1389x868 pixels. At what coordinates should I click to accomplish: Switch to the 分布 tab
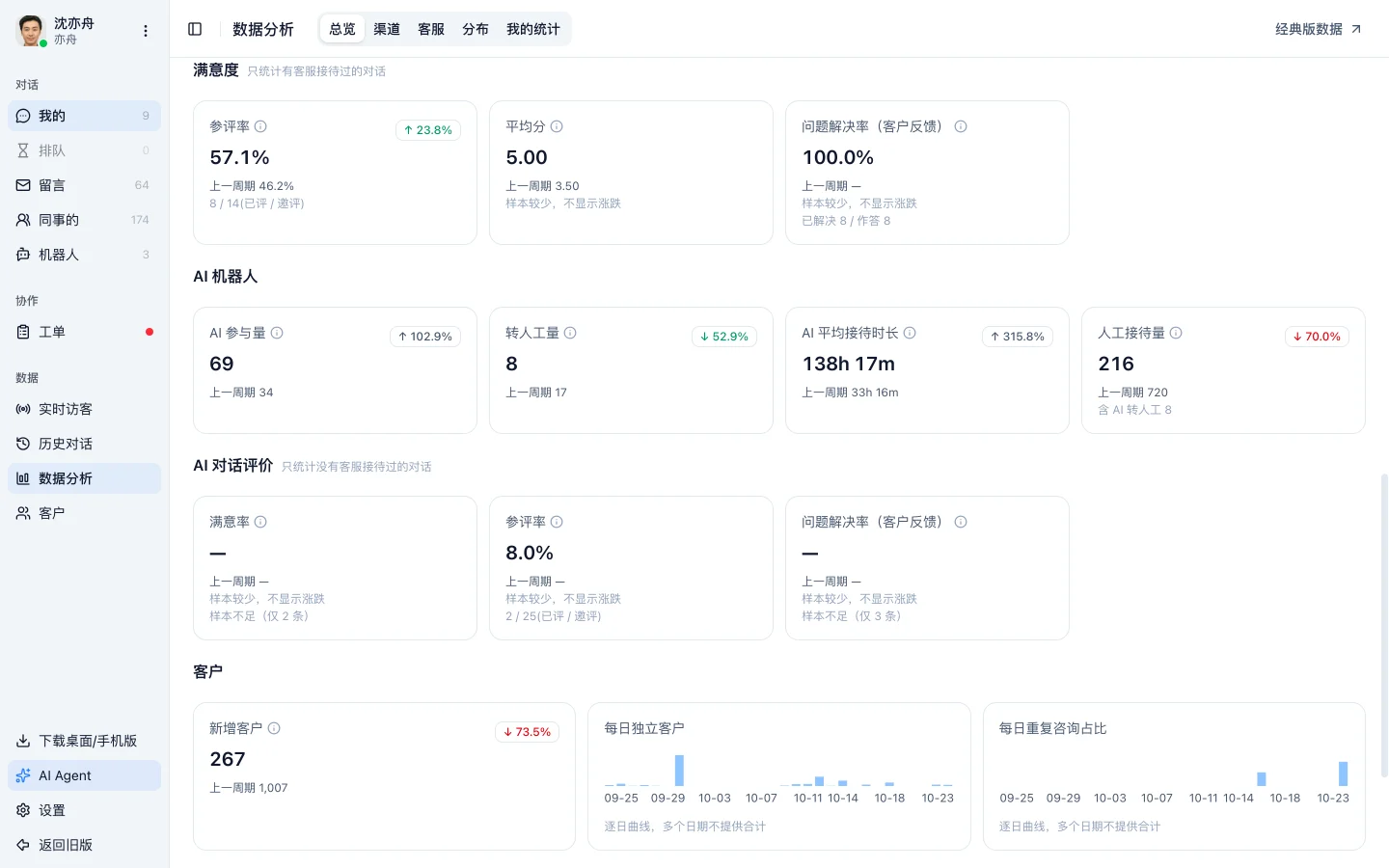[476, 29]
